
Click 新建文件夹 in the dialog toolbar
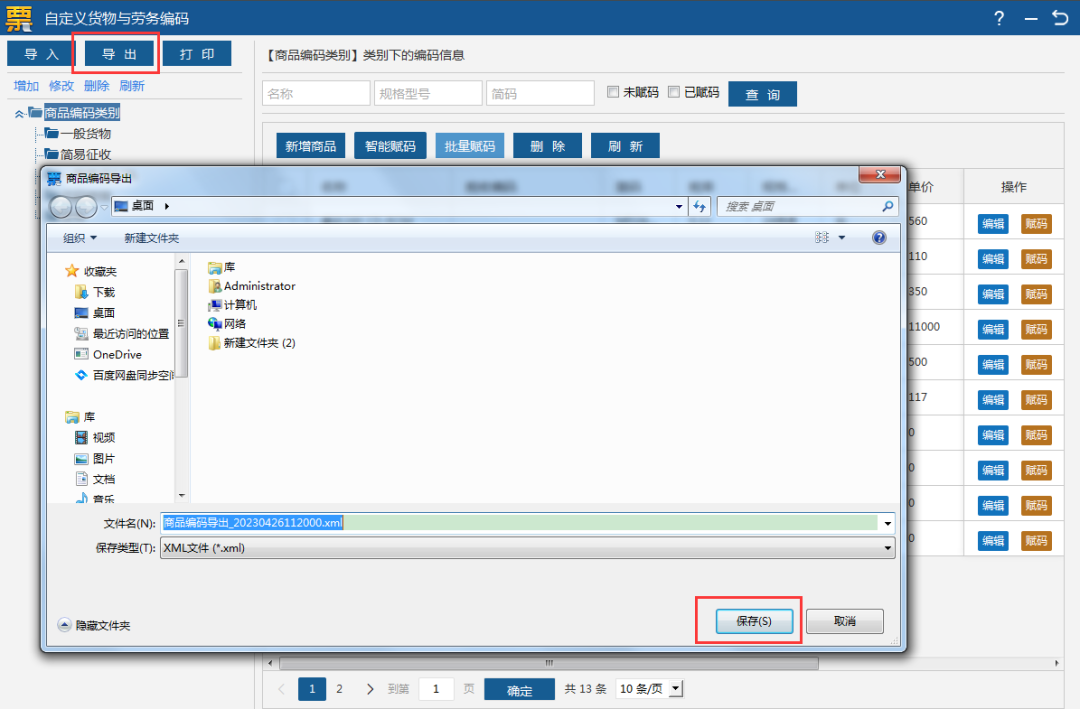click(152, 238)
